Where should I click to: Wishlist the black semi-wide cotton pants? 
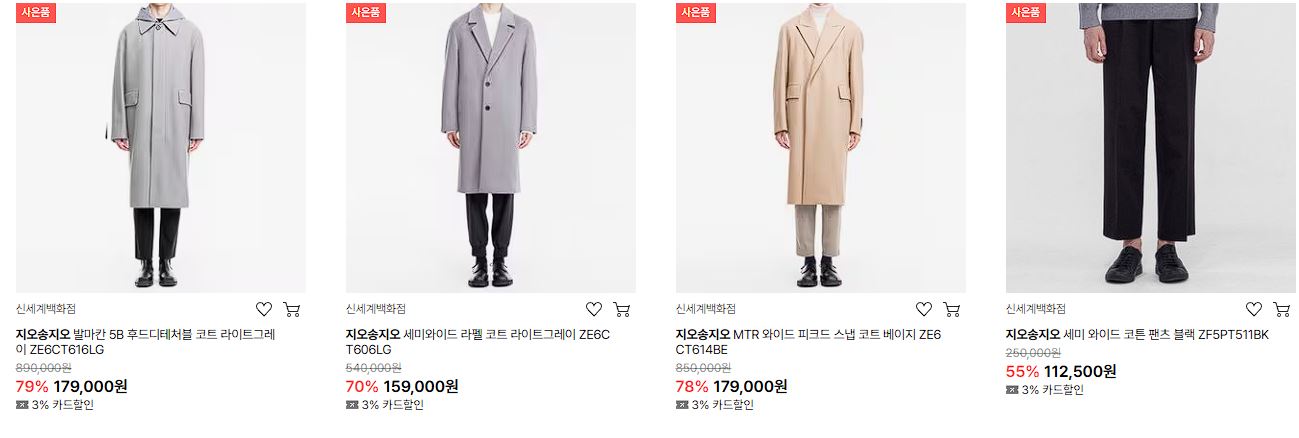(x=1254, y=309)
